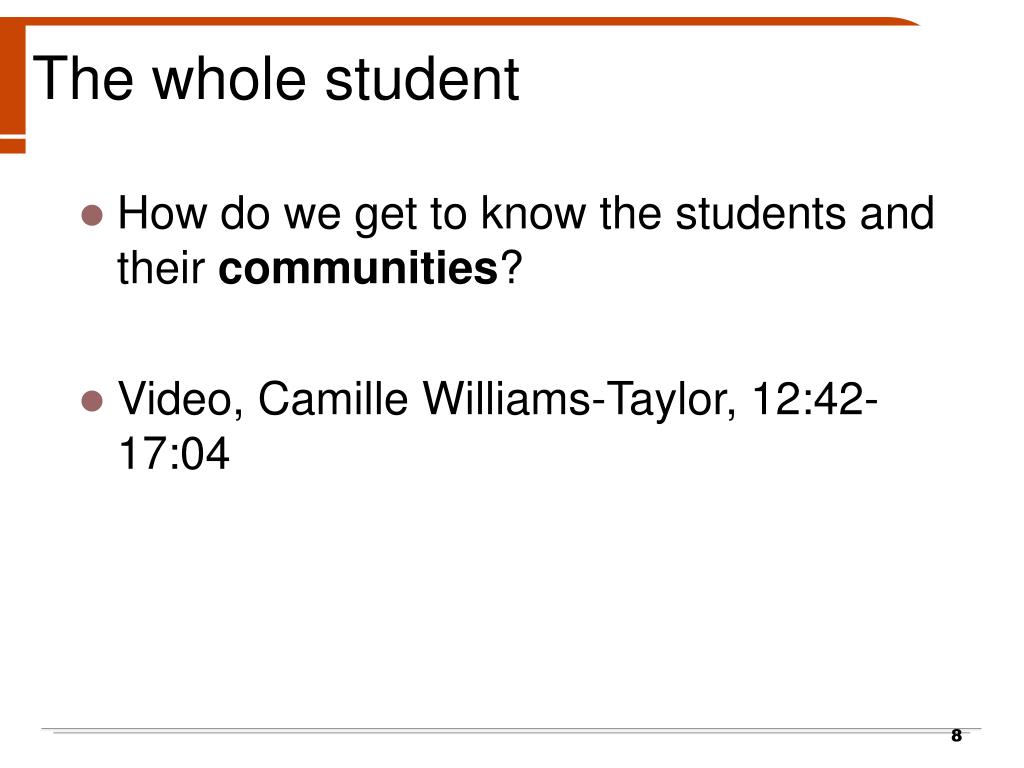
Task: Click the gray footer line at the bottom
Action: pyautogui.click(x=511, y=731)
